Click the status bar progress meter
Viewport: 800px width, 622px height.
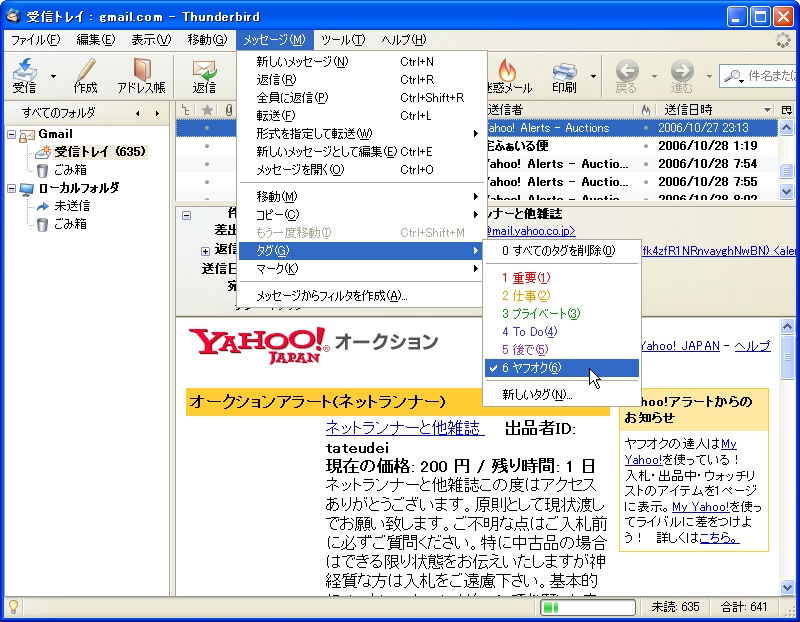click(x=588, y=607)
